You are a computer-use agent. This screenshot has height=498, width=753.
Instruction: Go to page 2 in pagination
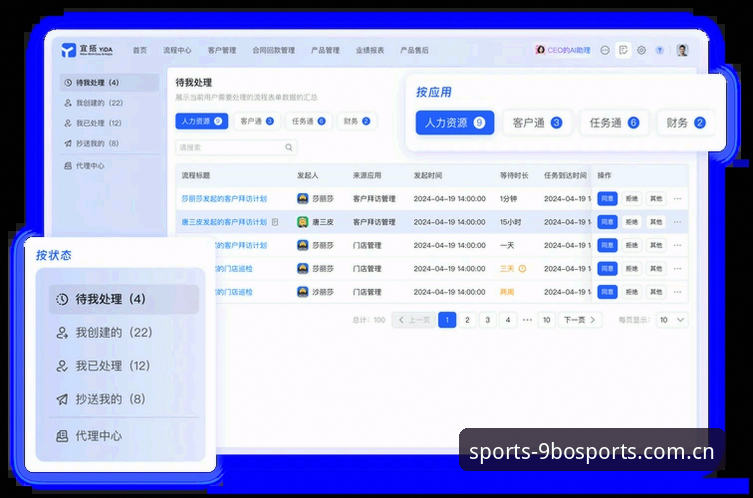[467, 320]
